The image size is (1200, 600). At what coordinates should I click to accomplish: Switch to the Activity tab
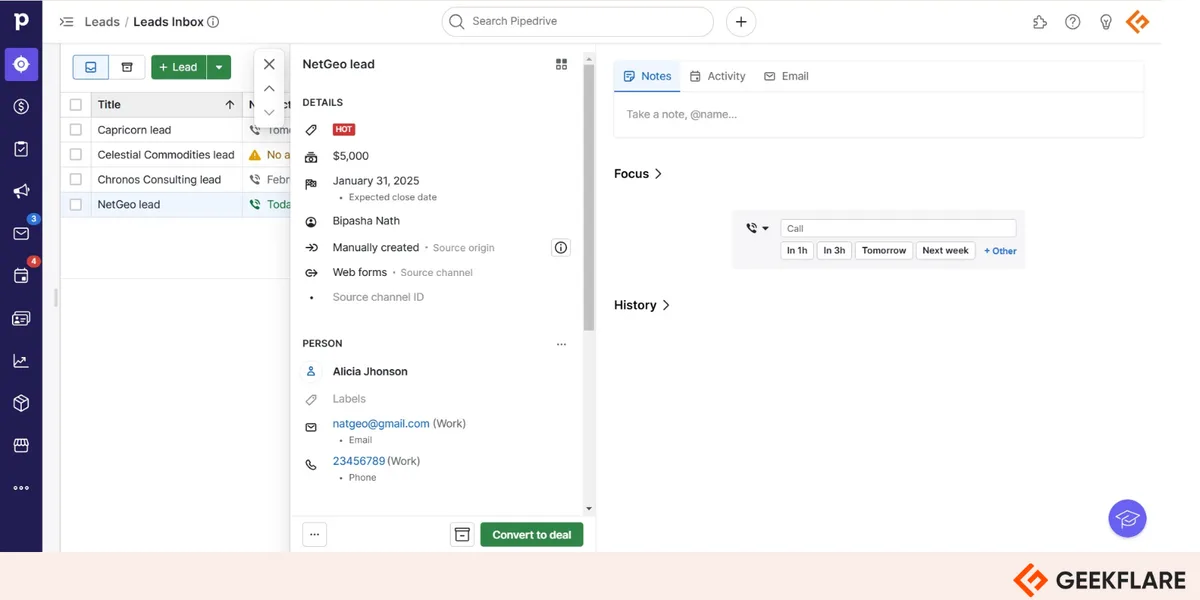[717, 76]
